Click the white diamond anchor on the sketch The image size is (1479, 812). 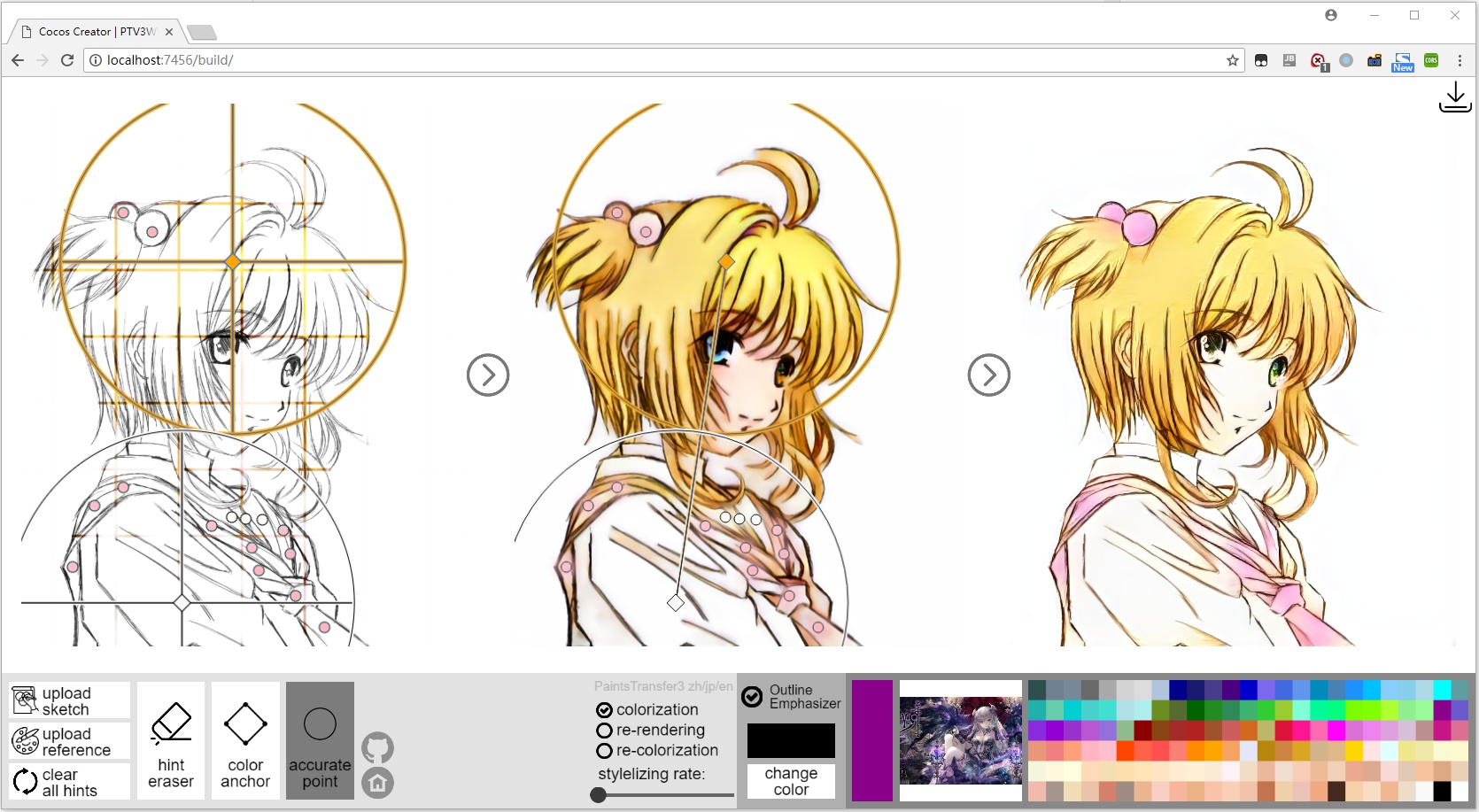pos(182,603)
